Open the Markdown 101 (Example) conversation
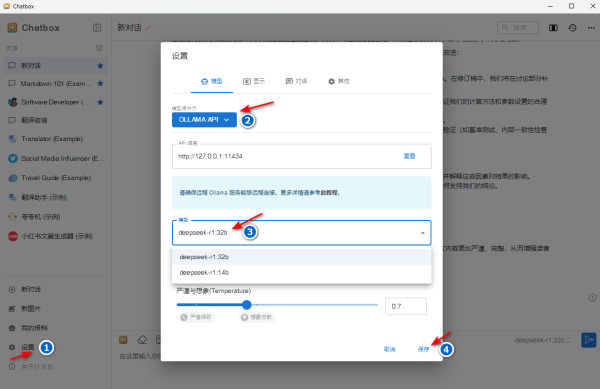This screenshot has width=600, height=389. [x=56, y=83]
